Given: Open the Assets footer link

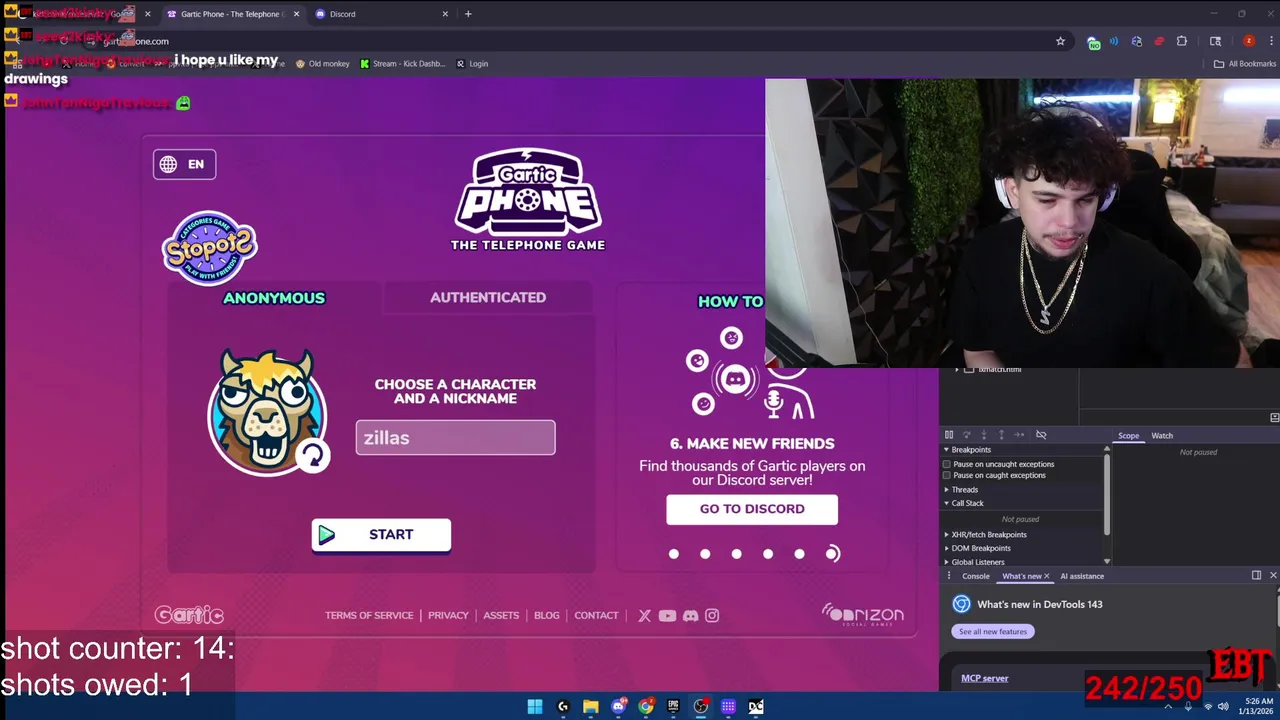Looking at the screenshot, I should click(x=501, y=615).
